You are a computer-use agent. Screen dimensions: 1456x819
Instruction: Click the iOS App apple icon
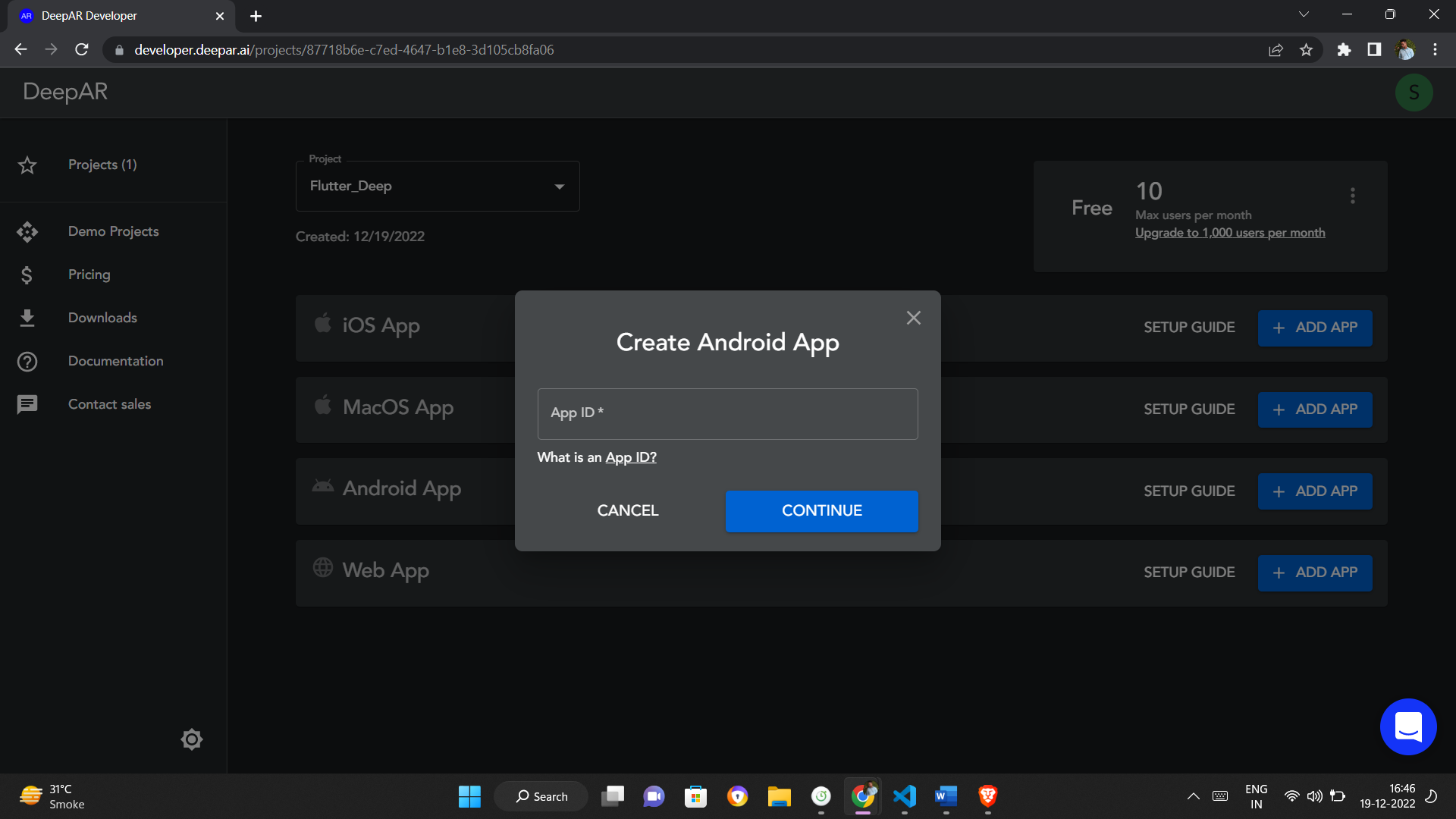323,323
